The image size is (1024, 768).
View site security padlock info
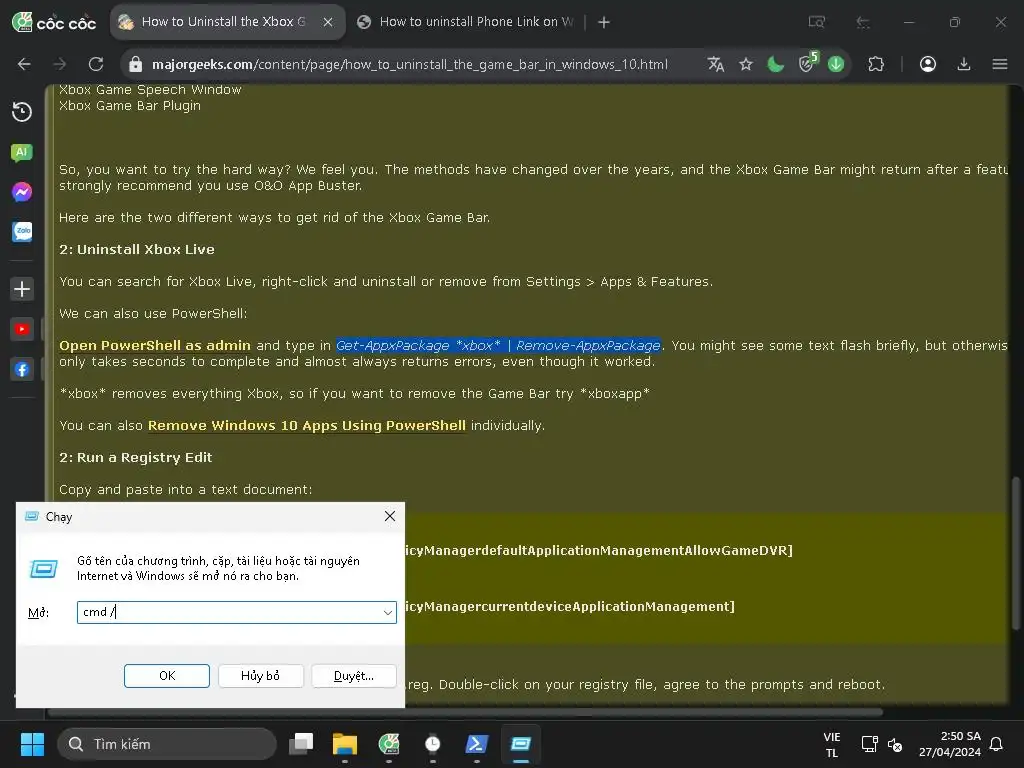tap(135, 64)
